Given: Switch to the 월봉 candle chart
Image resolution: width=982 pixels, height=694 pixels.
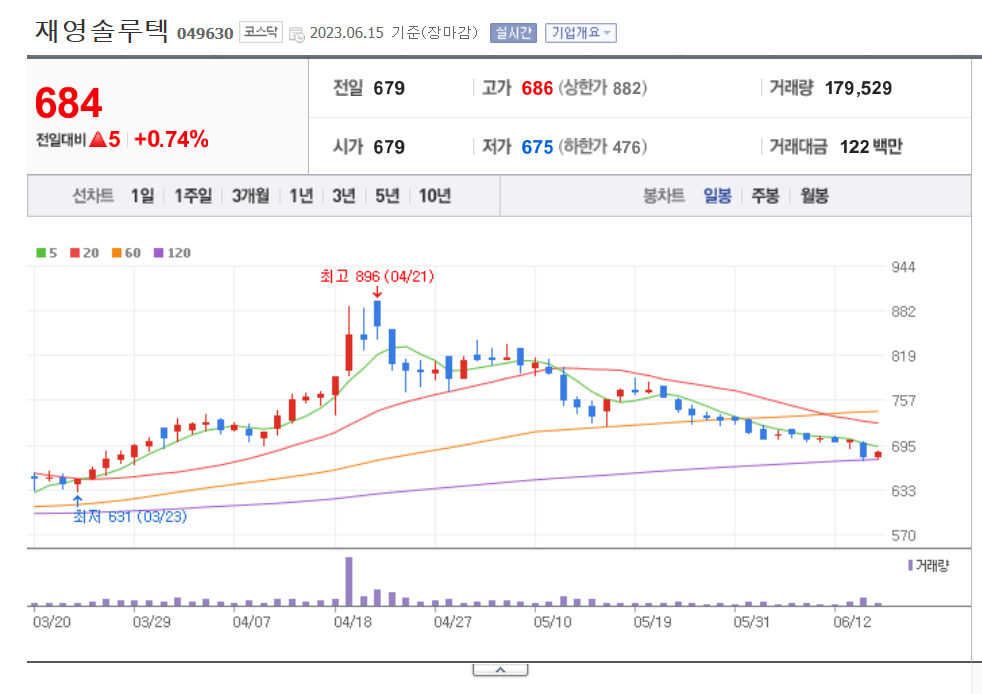Looking at the screenshot, I should (x=814, y=196).
